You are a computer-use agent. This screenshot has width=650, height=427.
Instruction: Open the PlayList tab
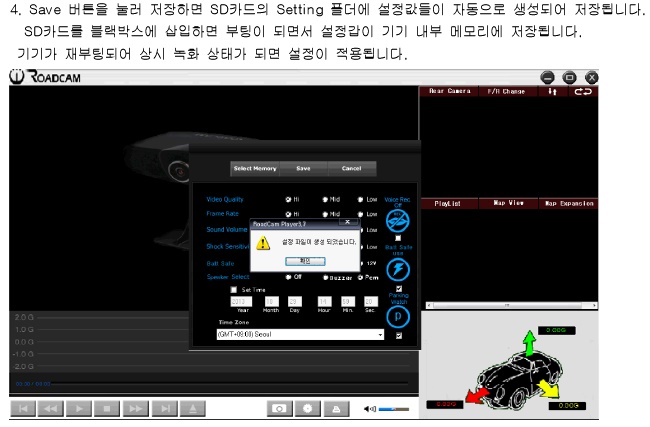tap(448, 204)
